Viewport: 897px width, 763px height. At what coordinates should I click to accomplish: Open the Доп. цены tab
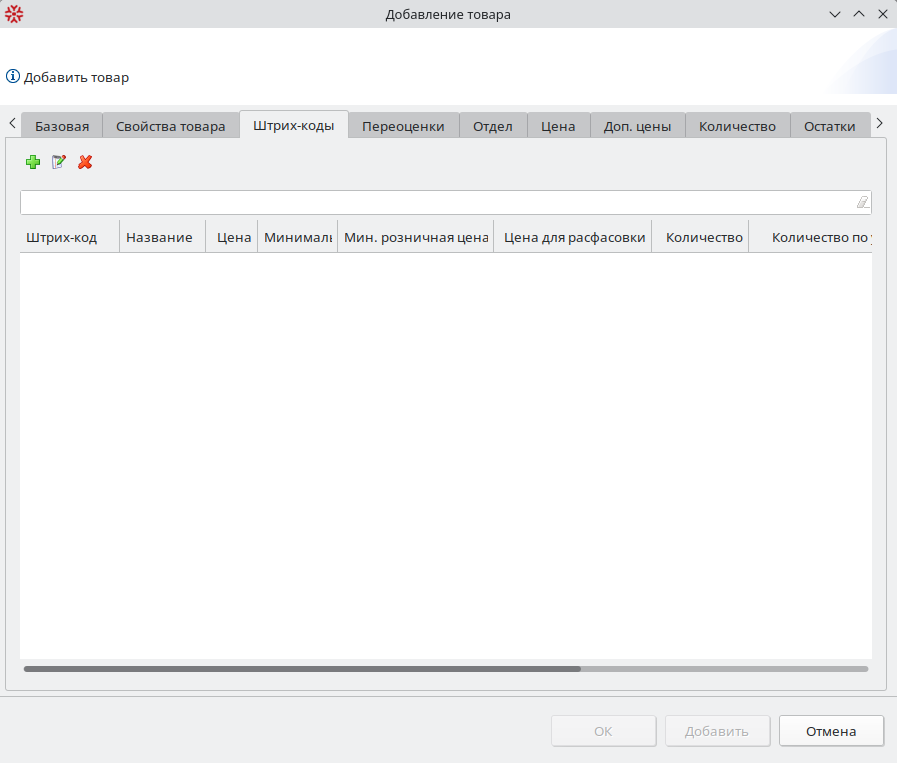point(637,126)
